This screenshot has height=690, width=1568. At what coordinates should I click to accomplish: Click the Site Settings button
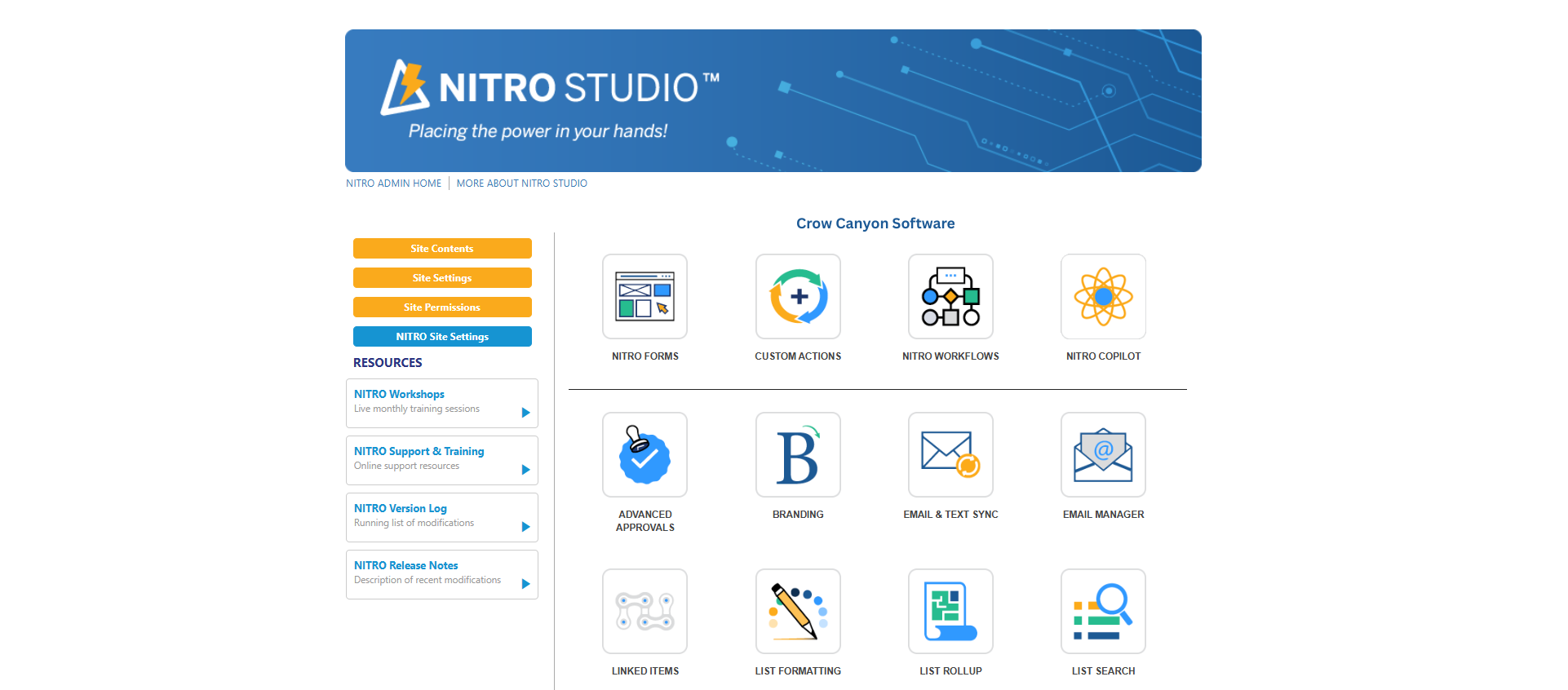pyautogui.click(x=442, y=278)
